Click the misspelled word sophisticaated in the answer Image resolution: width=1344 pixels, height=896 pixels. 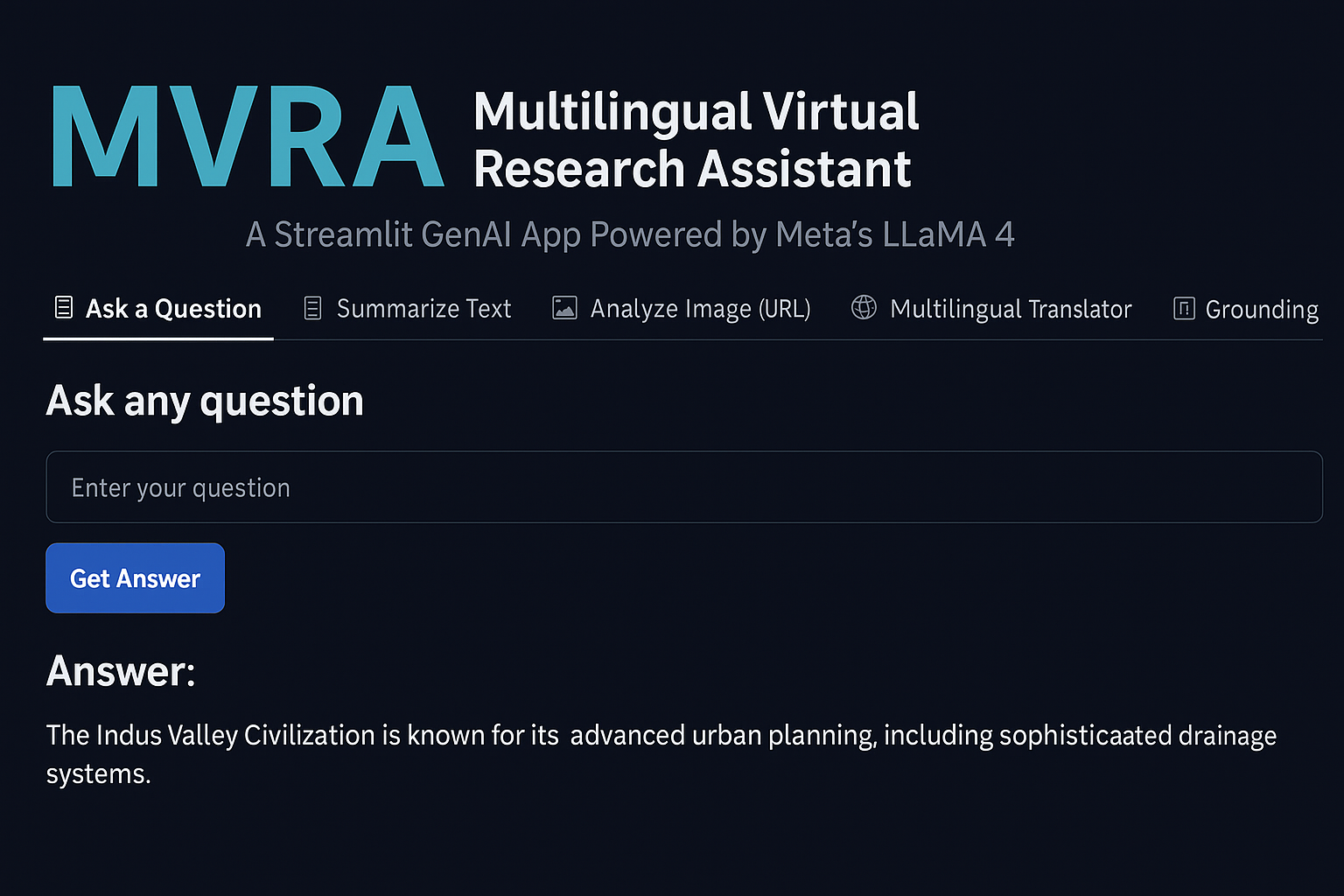point(1085,736)
